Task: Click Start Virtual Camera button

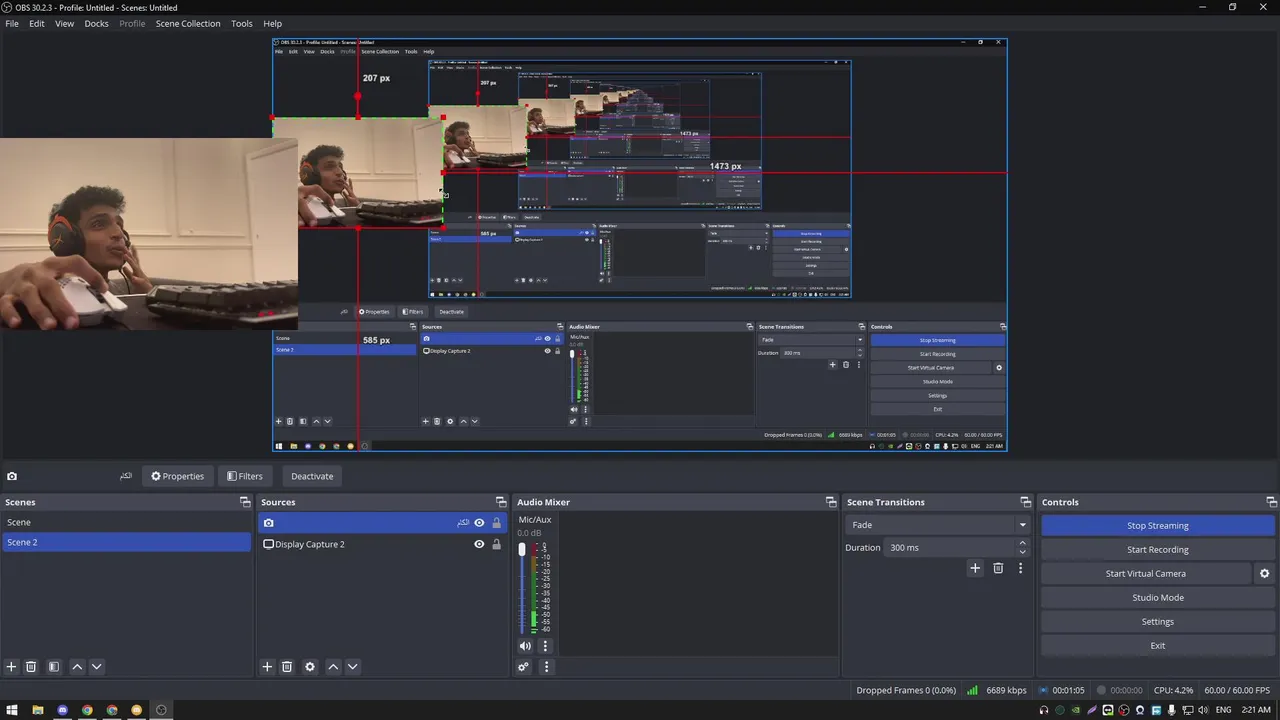Action: coord(1145,574)
